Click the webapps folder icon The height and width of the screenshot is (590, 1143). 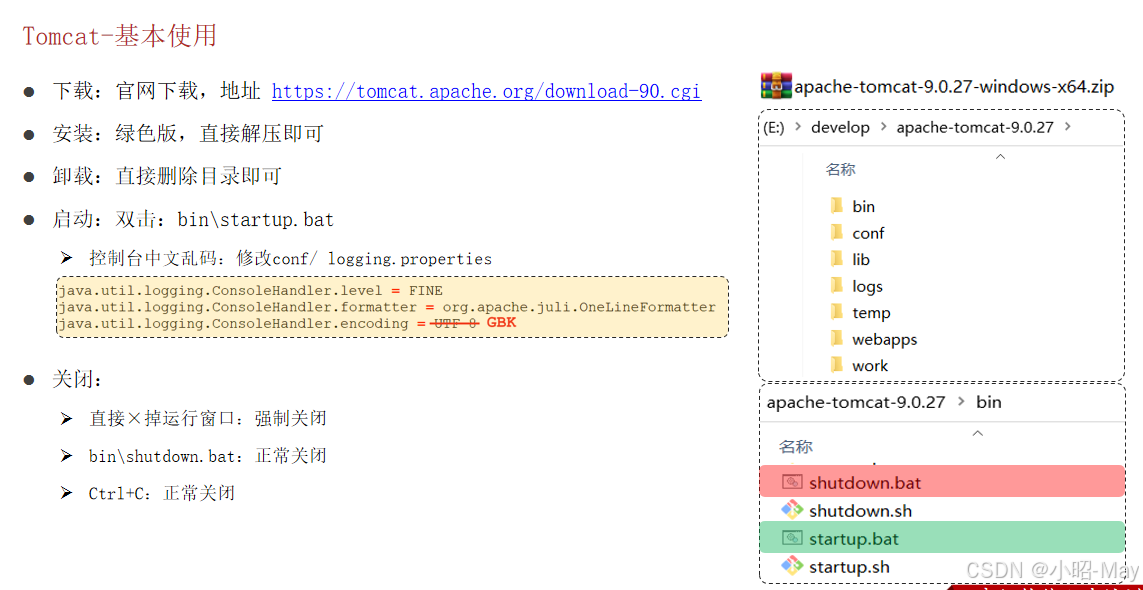pos(837,338)
